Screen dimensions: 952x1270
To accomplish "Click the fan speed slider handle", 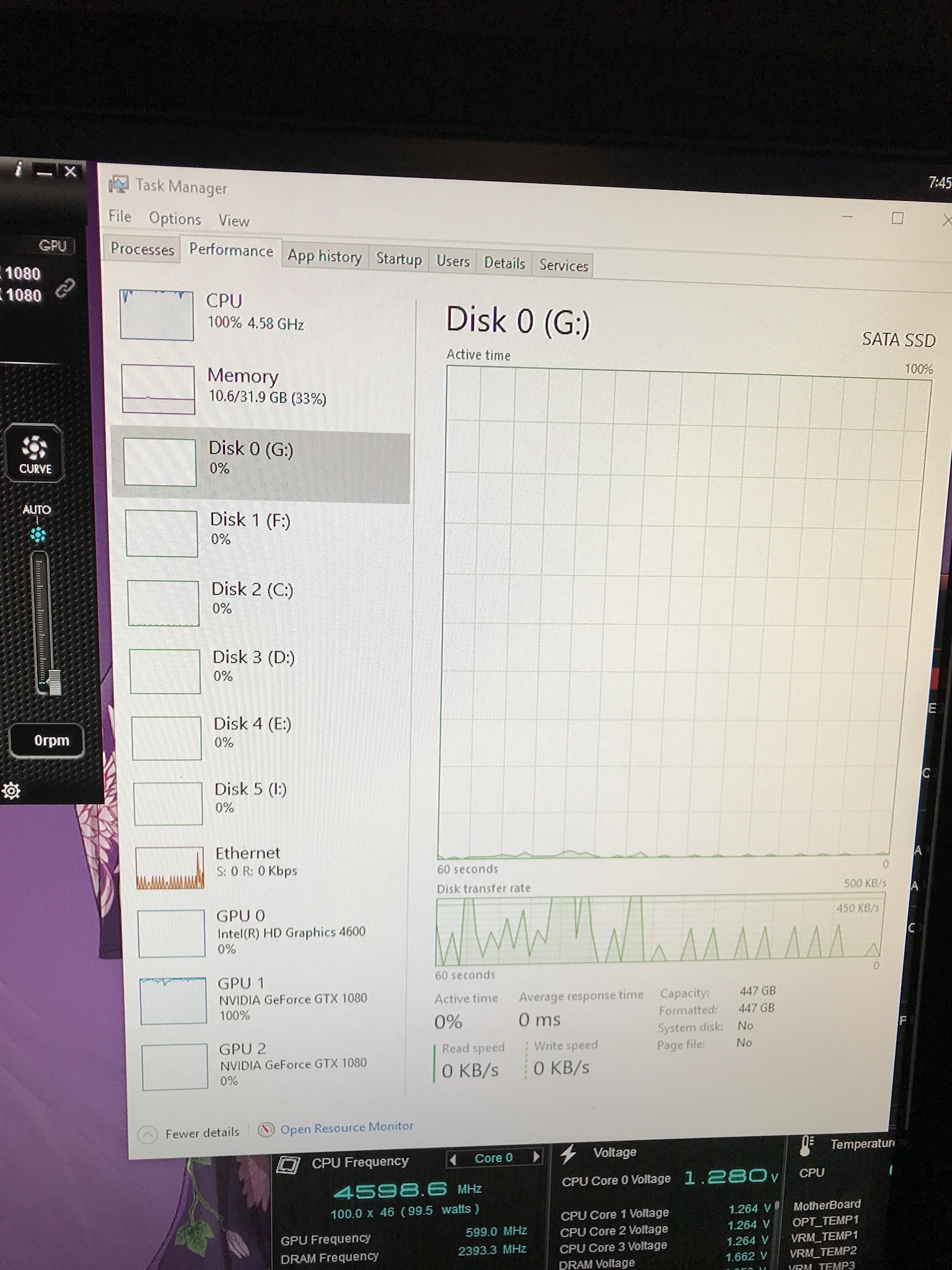I will pos(55,682).
